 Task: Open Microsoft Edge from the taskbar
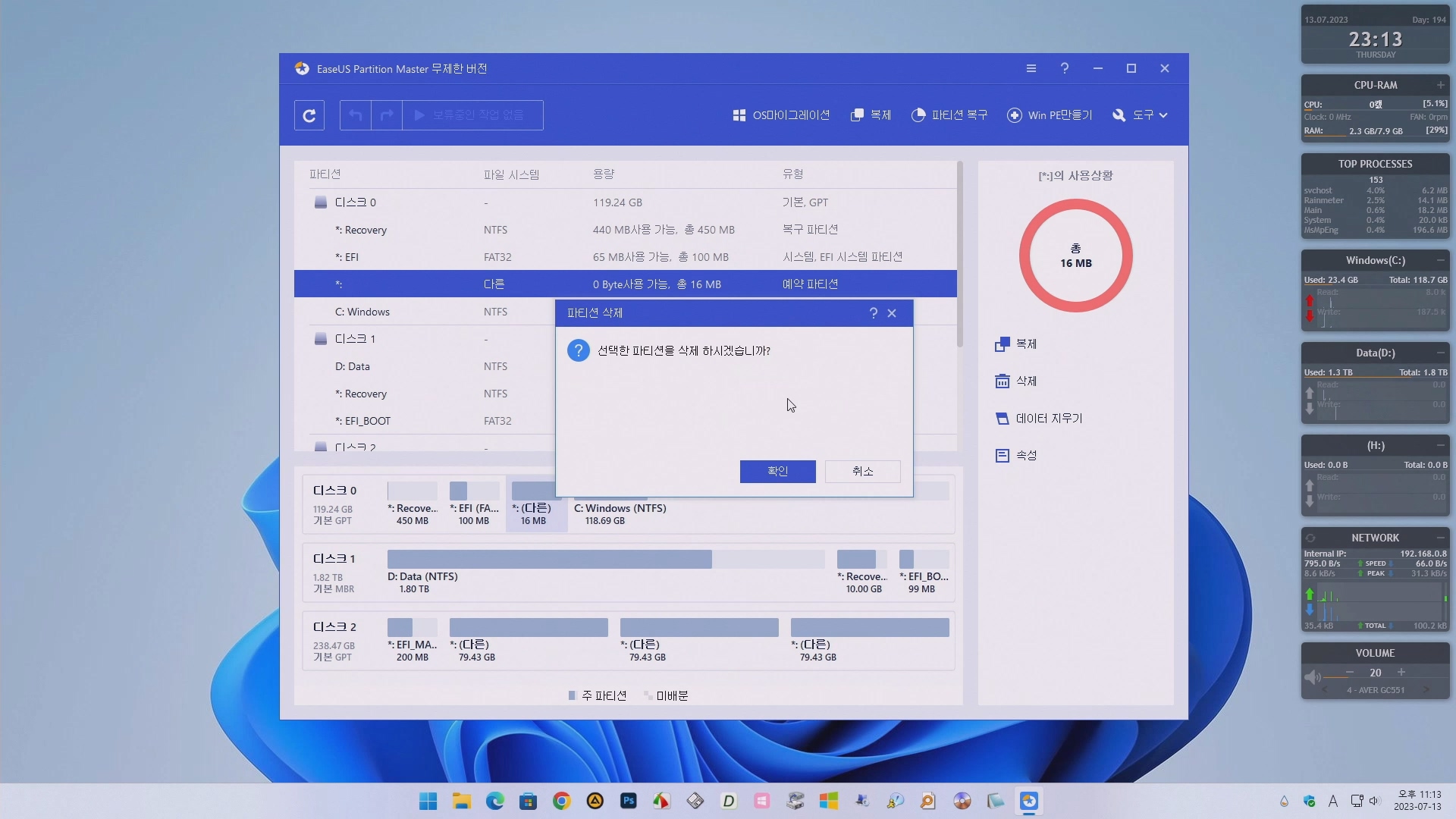[495, 802]
